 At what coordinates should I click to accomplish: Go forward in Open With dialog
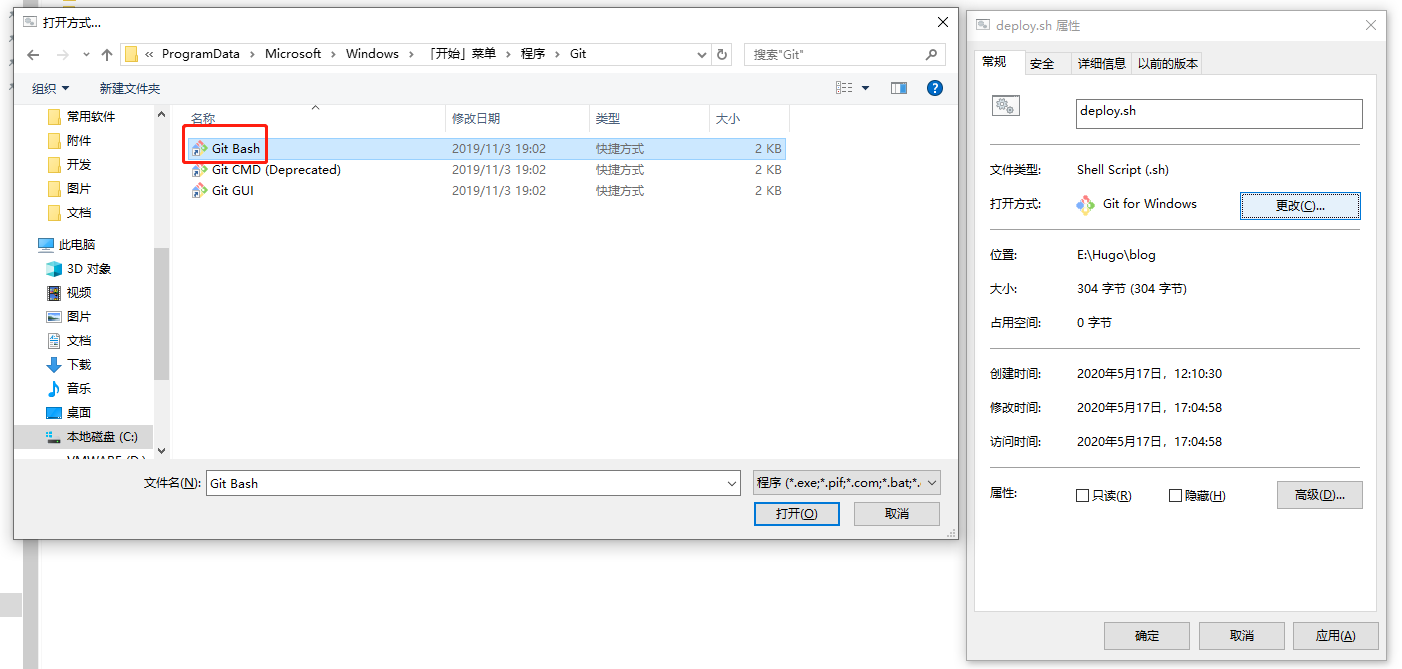pyautogui.click(x=62, y=54)
